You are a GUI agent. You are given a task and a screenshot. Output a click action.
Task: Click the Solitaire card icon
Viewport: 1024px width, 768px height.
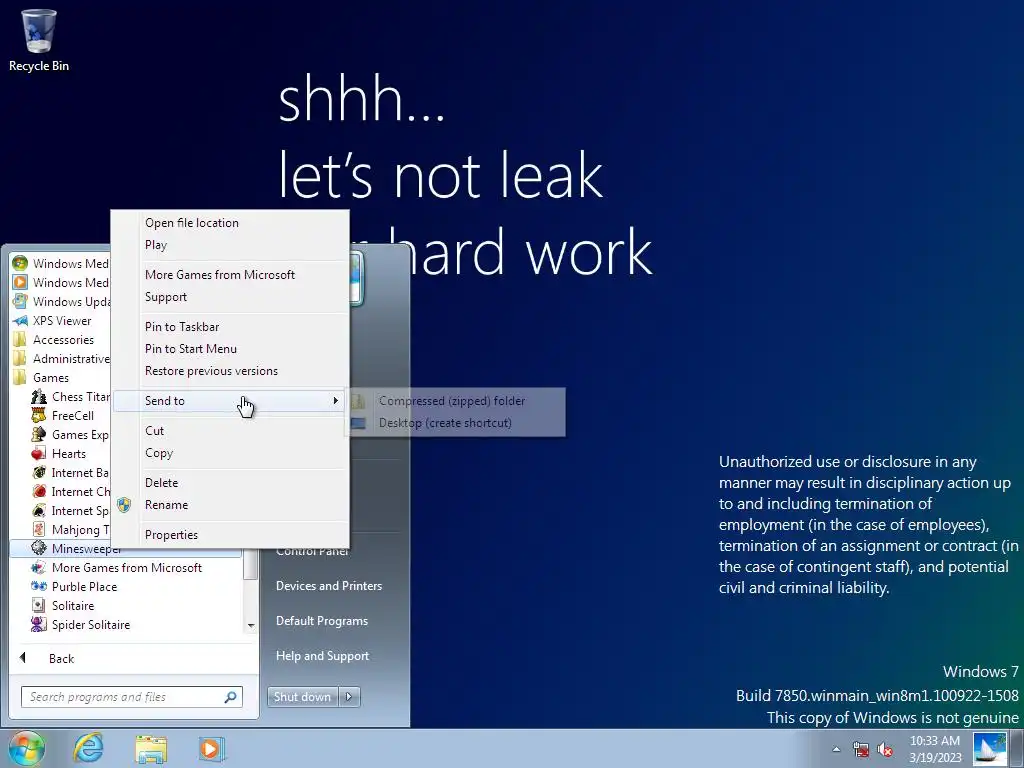(x=39, y=605)
